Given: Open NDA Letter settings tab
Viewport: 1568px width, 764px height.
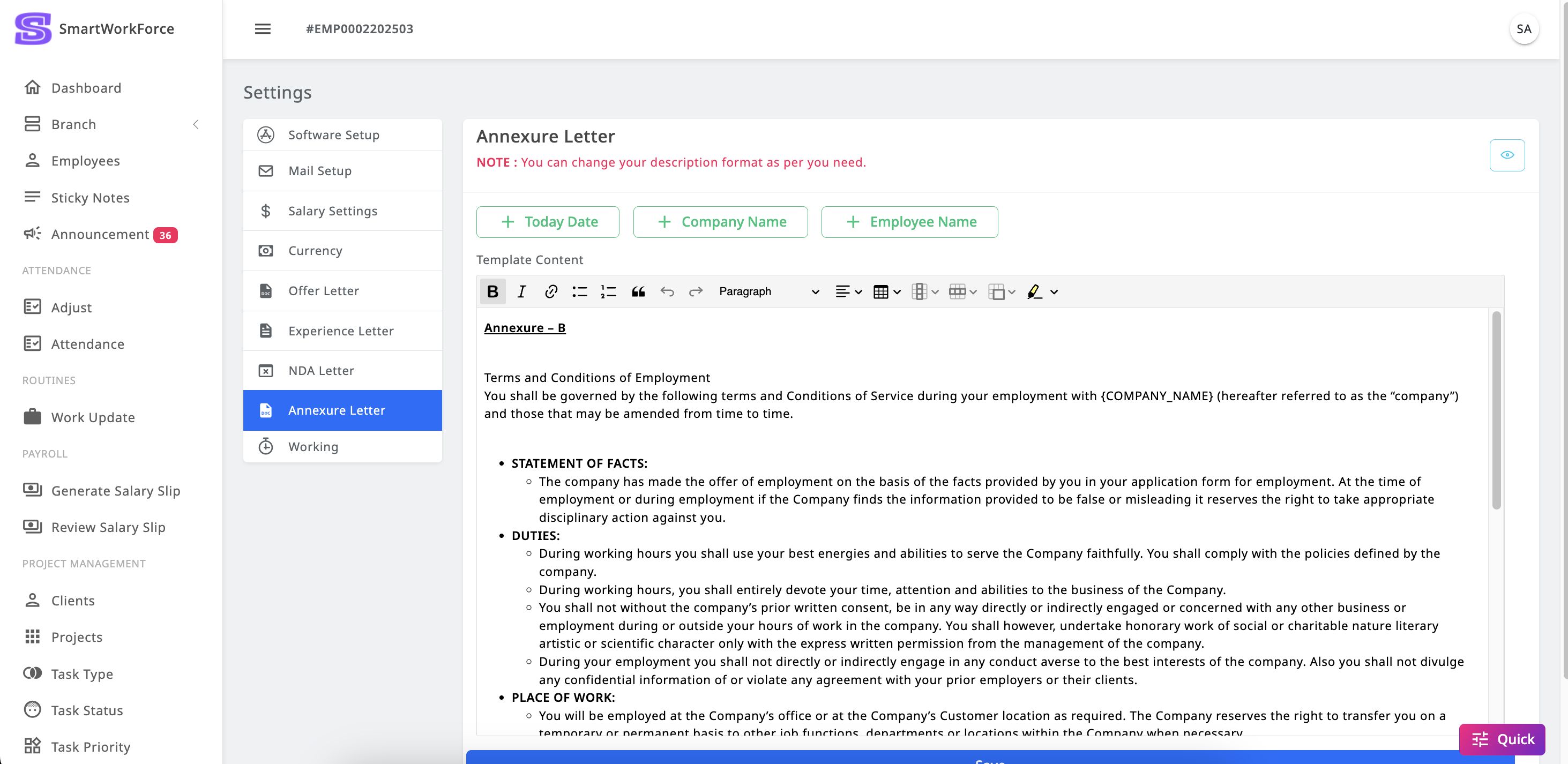Looking at the screenshot, I should (342, 371).
